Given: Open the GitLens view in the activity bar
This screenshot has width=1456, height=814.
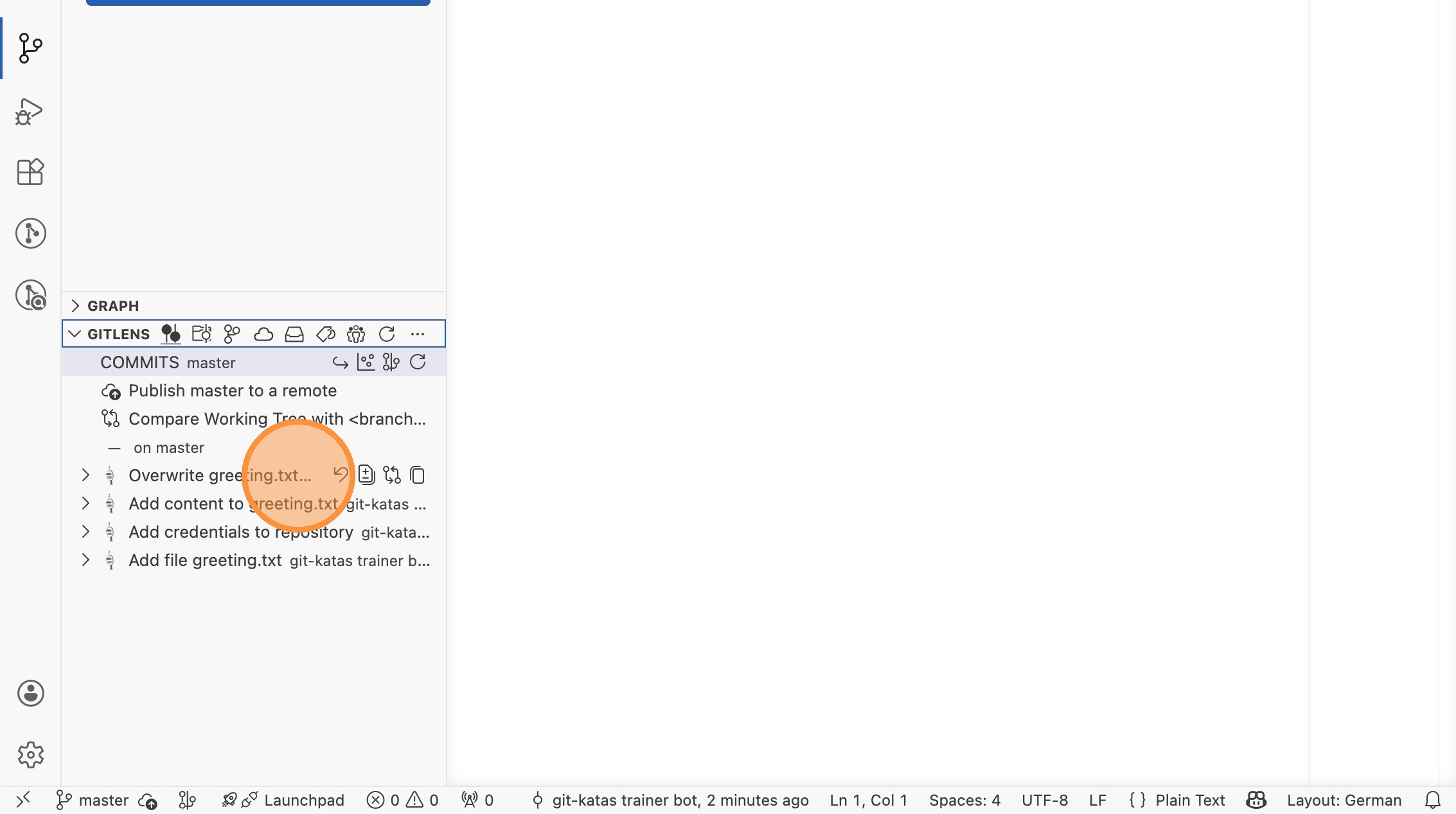Looking at the screenshot, I should (x=30, y=233).
